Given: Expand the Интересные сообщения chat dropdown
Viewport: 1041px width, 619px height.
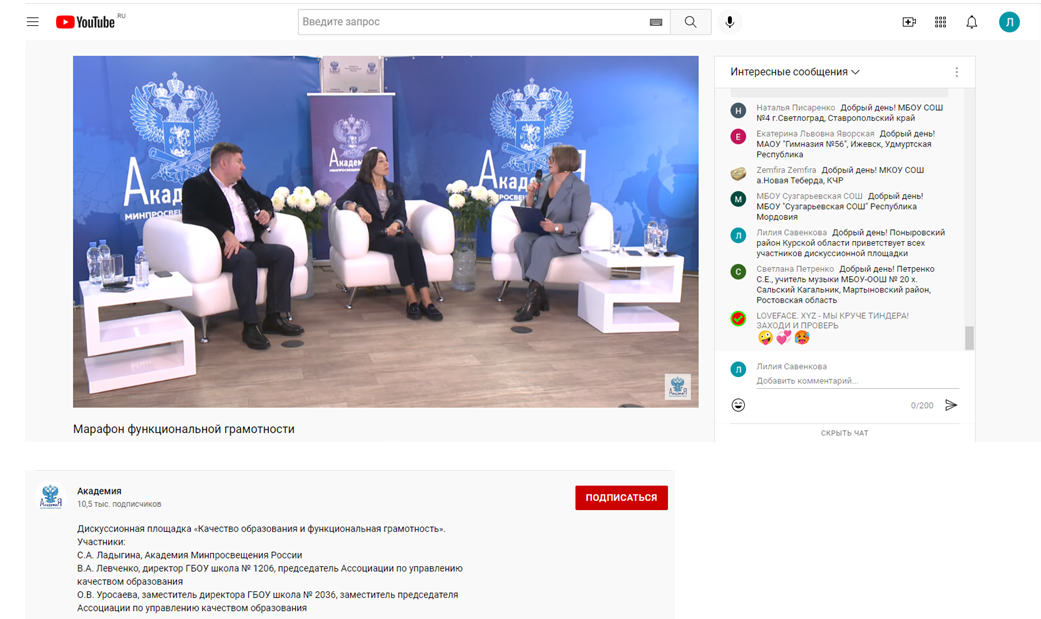Looking at the screenshot, I should pyautogui.click(x=795, y=72).
